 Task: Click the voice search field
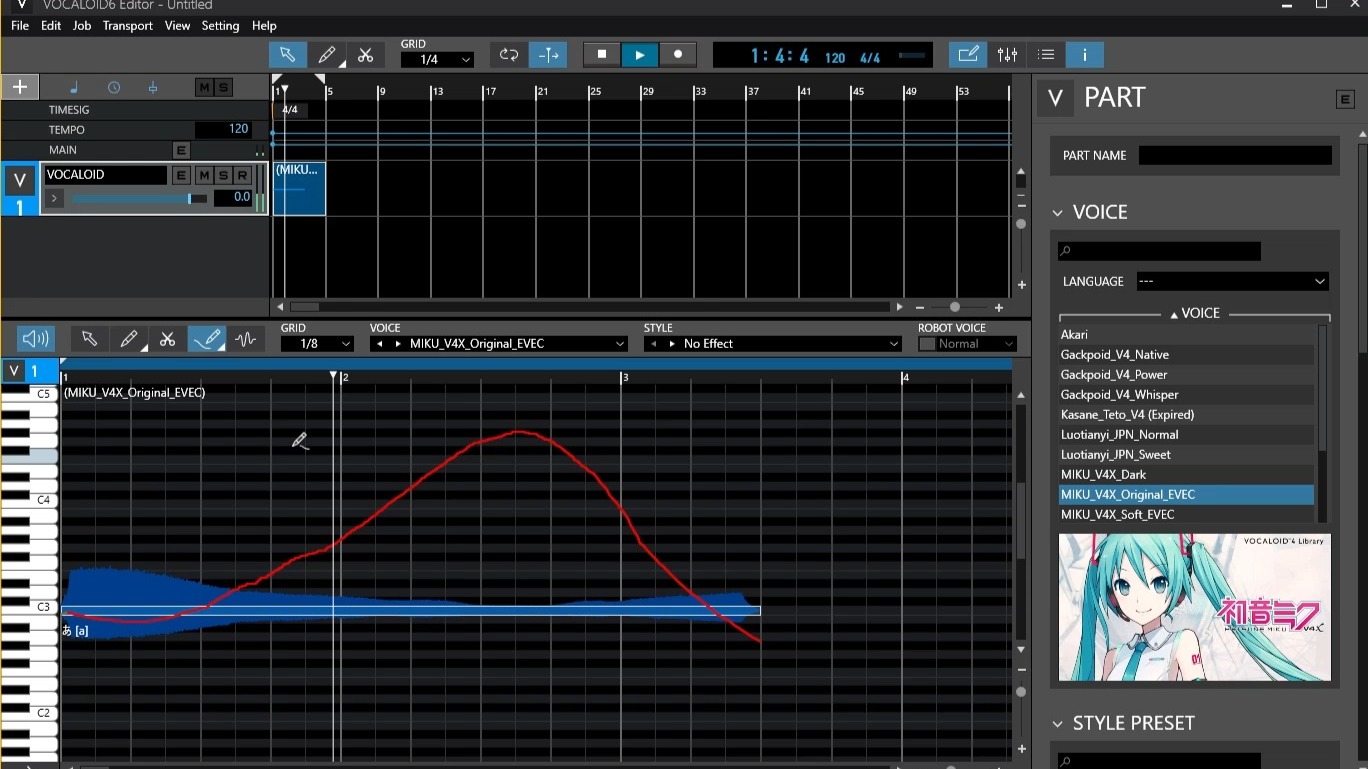[x=1160, y=252]
